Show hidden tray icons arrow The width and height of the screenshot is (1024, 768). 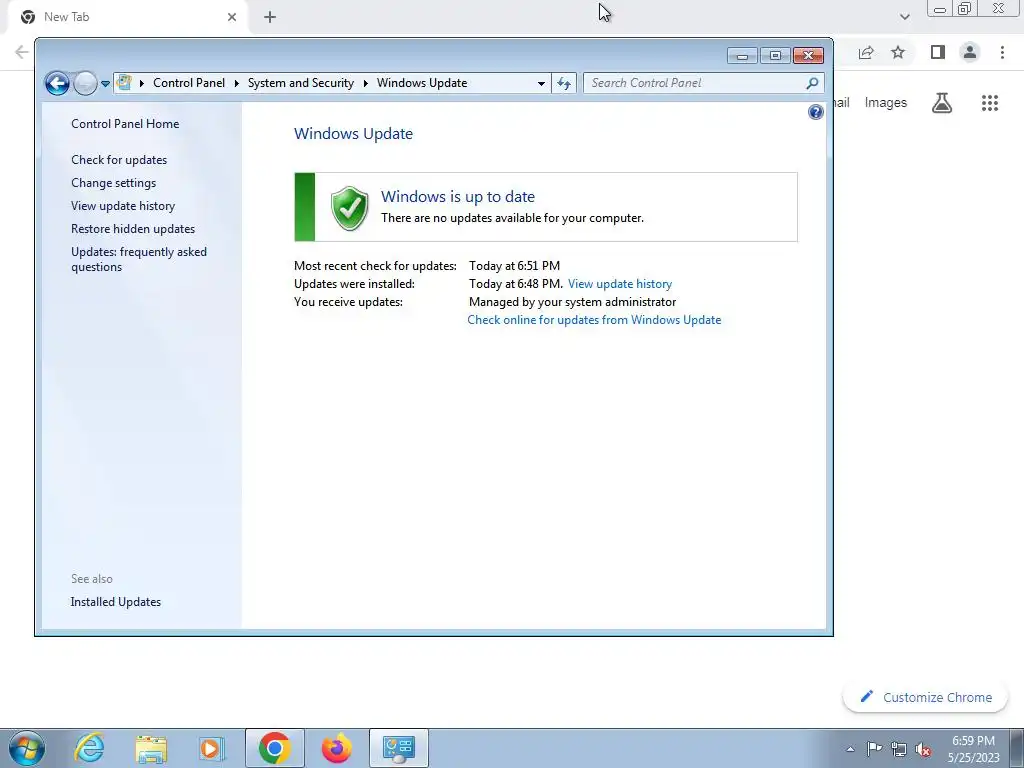click(x=850, y=749)
